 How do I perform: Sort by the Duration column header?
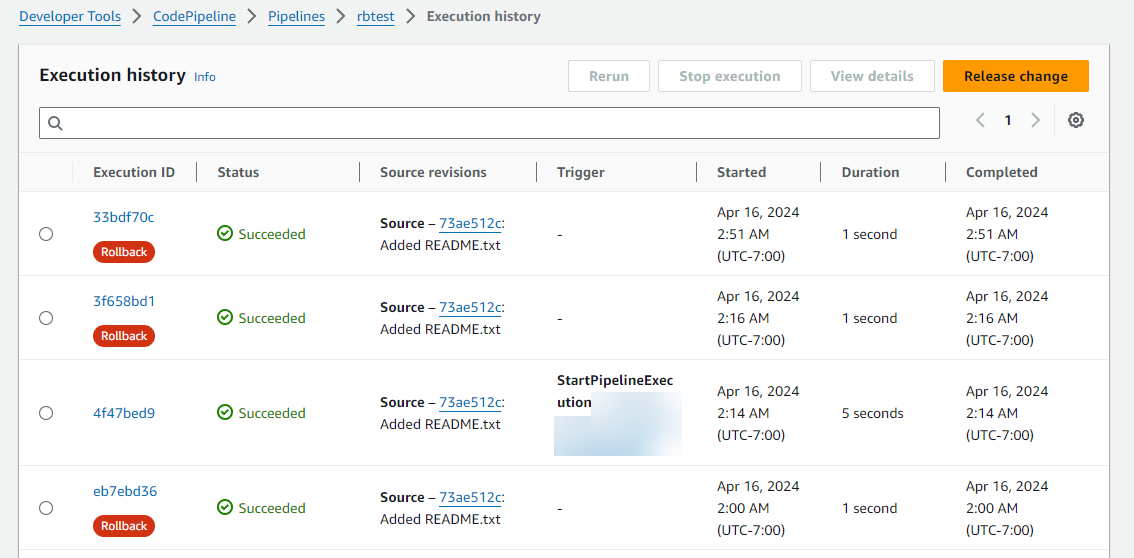pos(870,172)
